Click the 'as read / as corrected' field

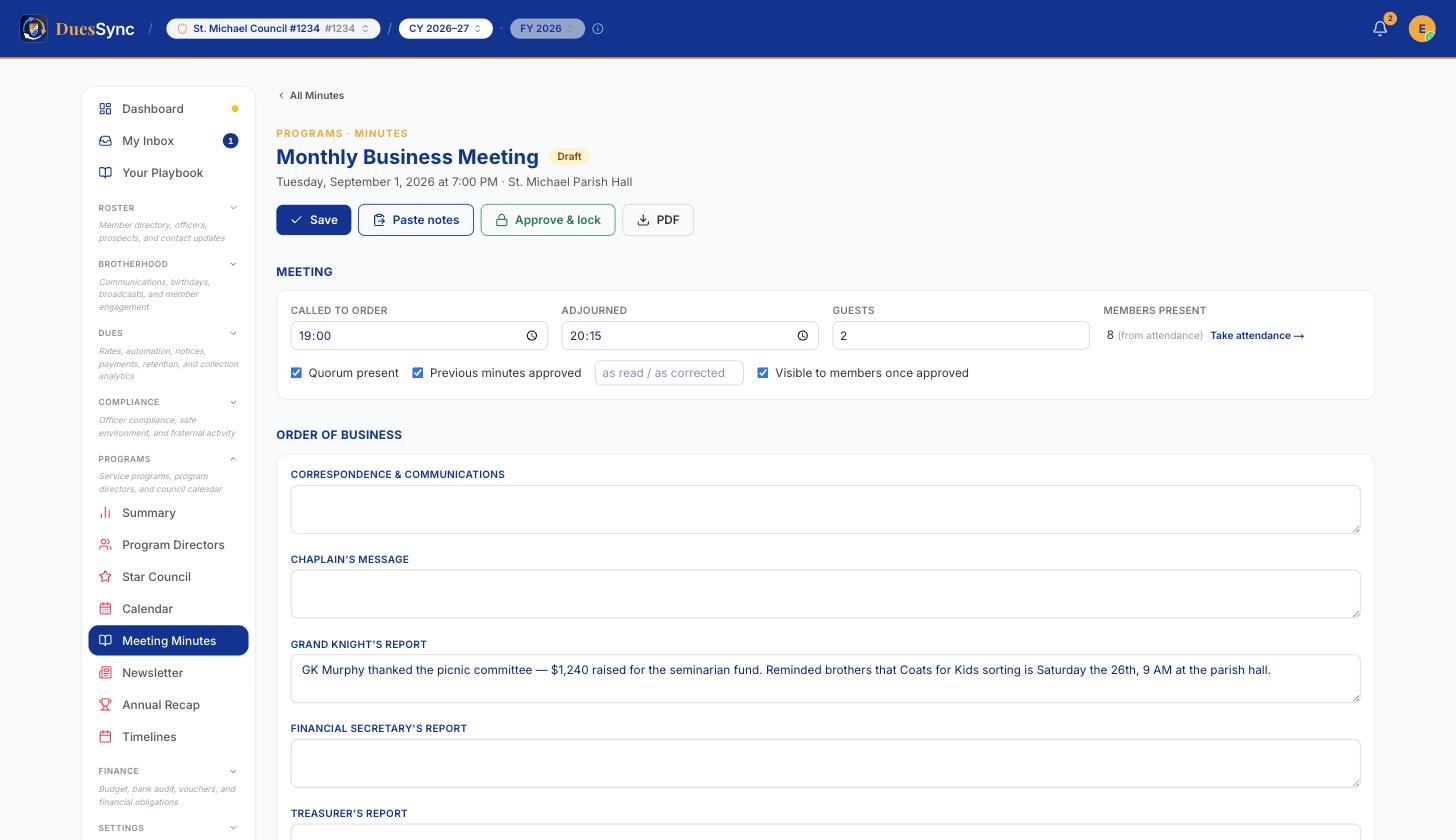pyautogui.click(x=669, y=373)
